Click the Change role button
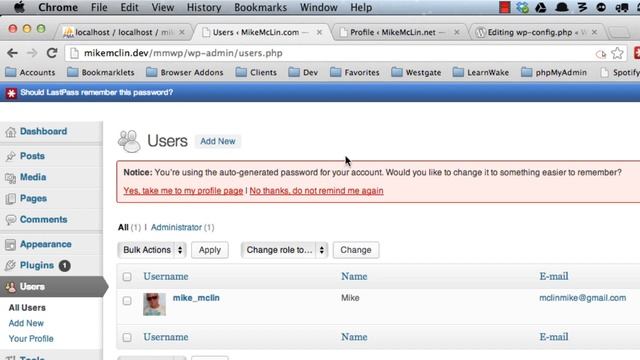This screenshot has width=640, height=360. click(356, 250)
